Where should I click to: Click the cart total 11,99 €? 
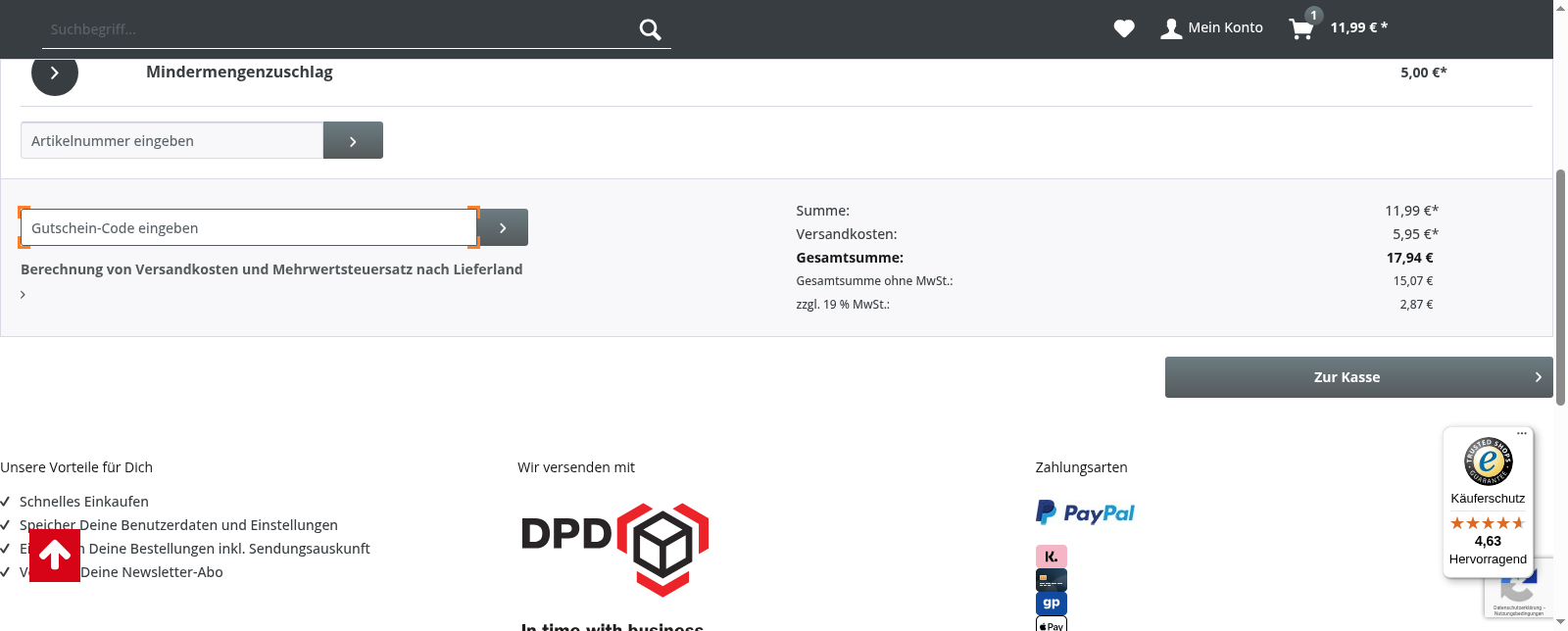1358,27
